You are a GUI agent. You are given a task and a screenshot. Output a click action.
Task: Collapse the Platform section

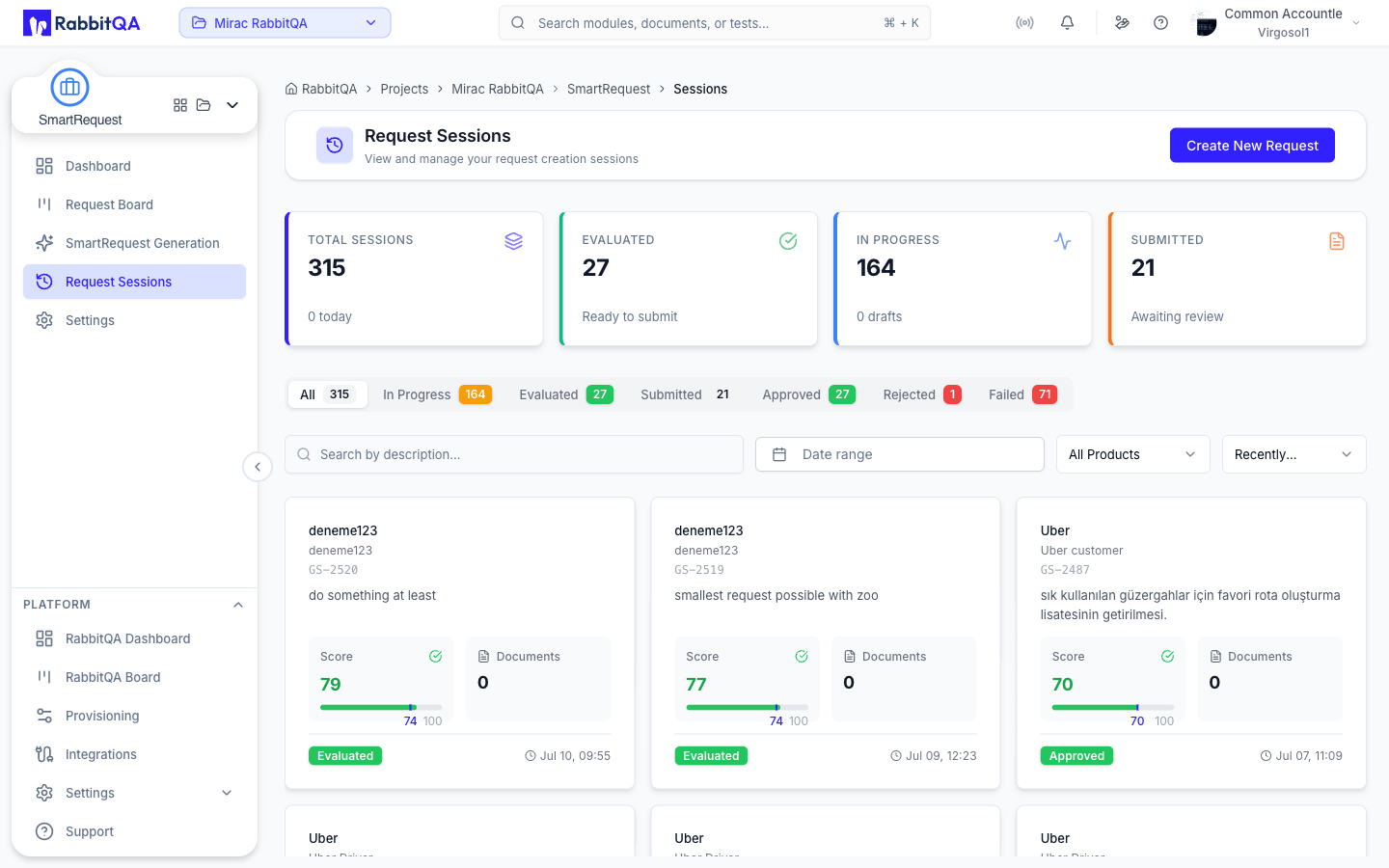[238, 605]
